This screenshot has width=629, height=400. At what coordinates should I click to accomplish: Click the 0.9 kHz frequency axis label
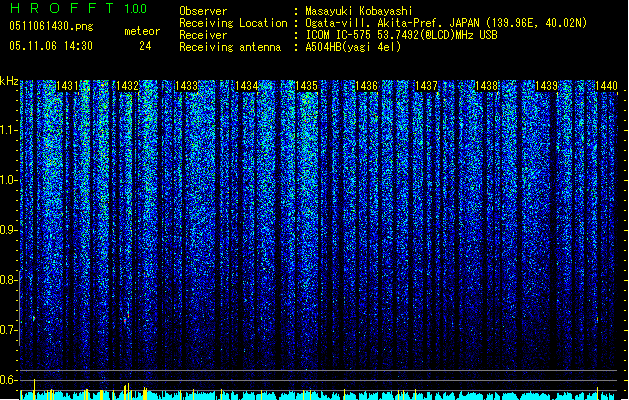9,230
